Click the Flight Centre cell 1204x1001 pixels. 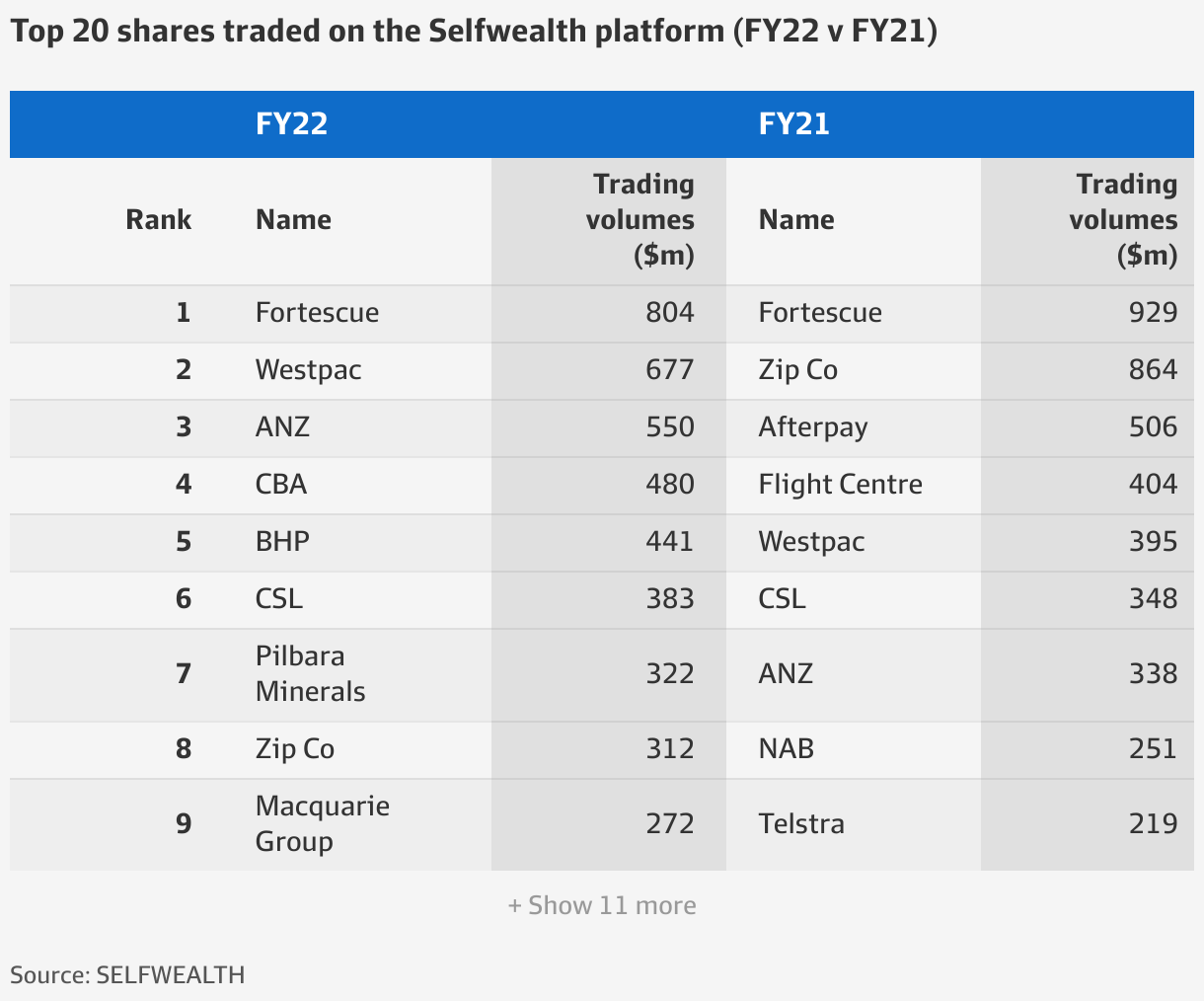840,485
